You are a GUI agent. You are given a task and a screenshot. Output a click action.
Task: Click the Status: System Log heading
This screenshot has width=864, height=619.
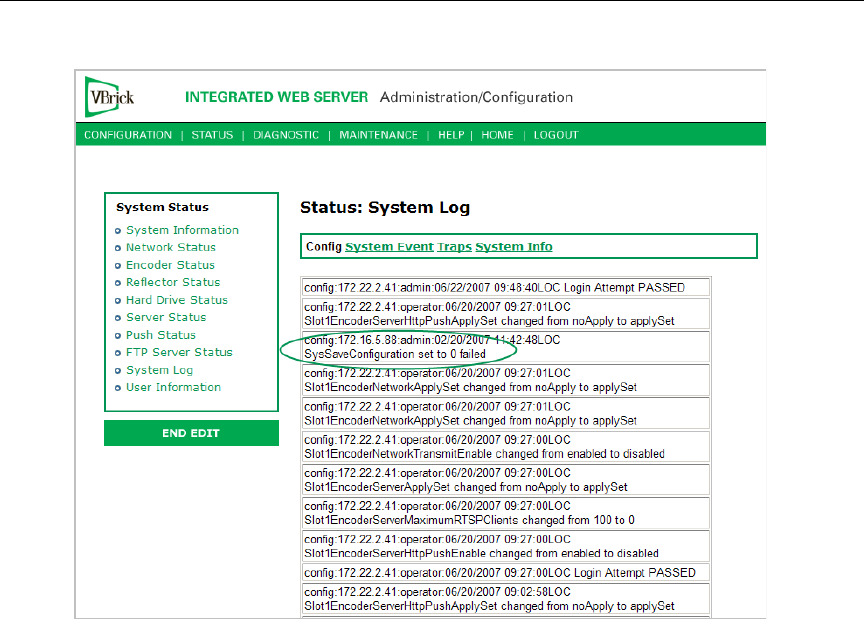[385, 208]
